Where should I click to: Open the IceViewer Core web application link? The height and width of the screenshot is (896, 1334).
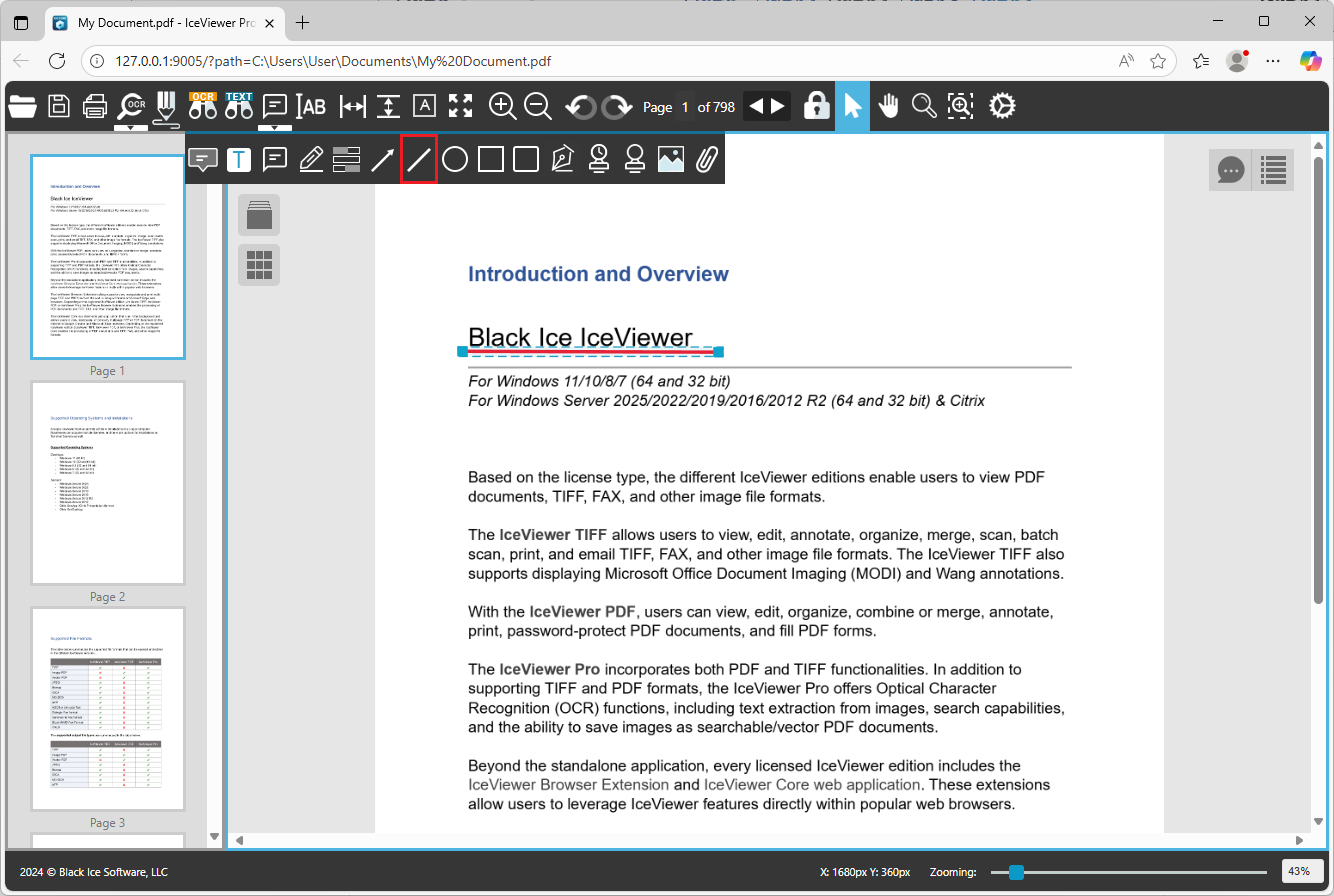point(812,785)
